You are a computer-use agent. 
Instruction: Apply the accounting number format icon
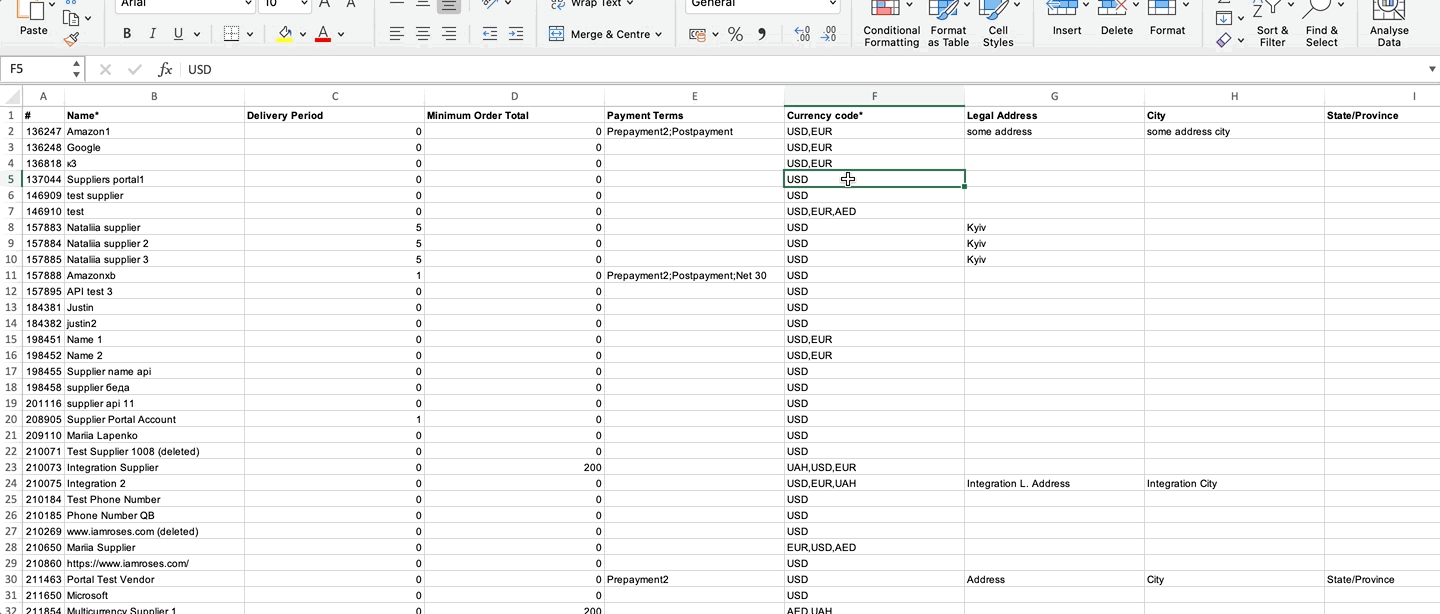pyautogui.click(x=697, y=34)
